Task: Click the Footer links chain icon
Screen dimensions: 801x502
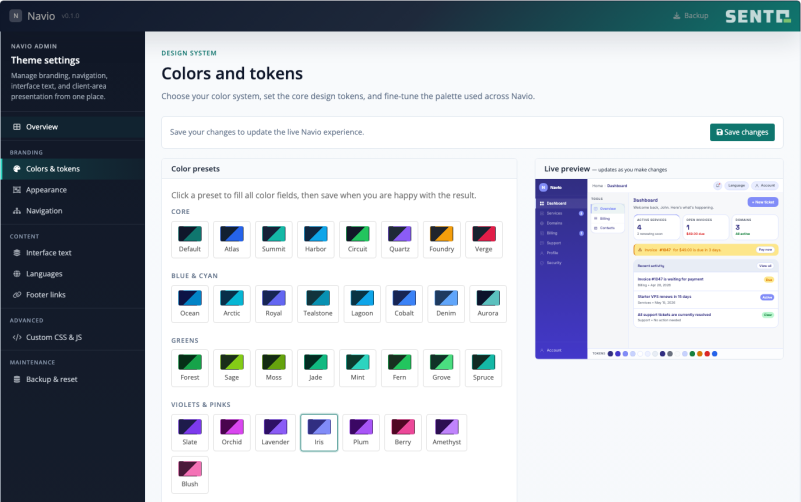Action: pyautogui.click(x=17, y=295)
